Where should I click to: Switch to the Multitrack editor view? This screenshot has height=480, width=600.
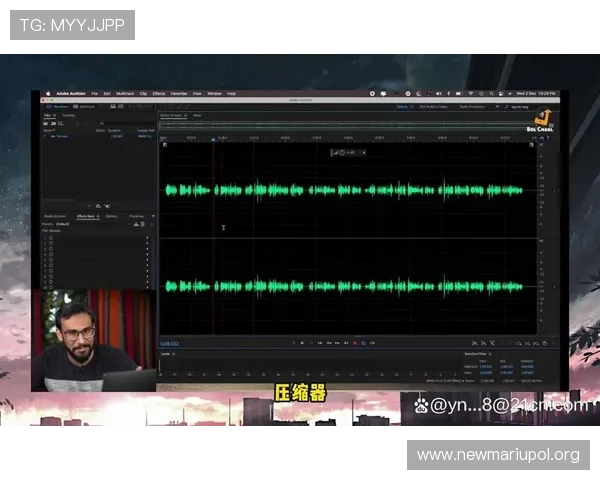coord(86,106)
